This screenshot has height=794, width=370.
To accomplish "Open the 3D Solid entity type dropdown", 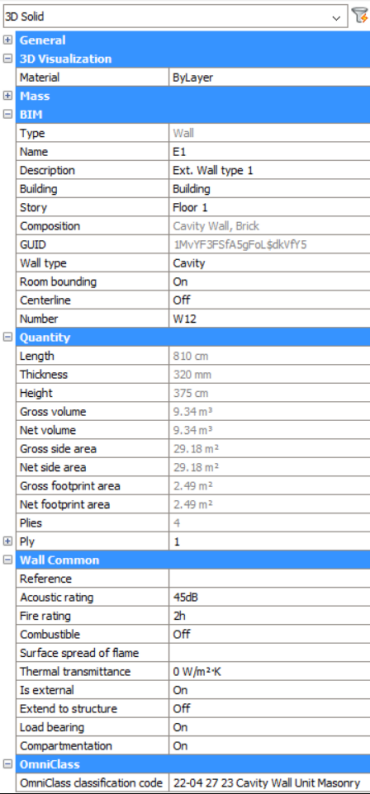I will 175,16.
